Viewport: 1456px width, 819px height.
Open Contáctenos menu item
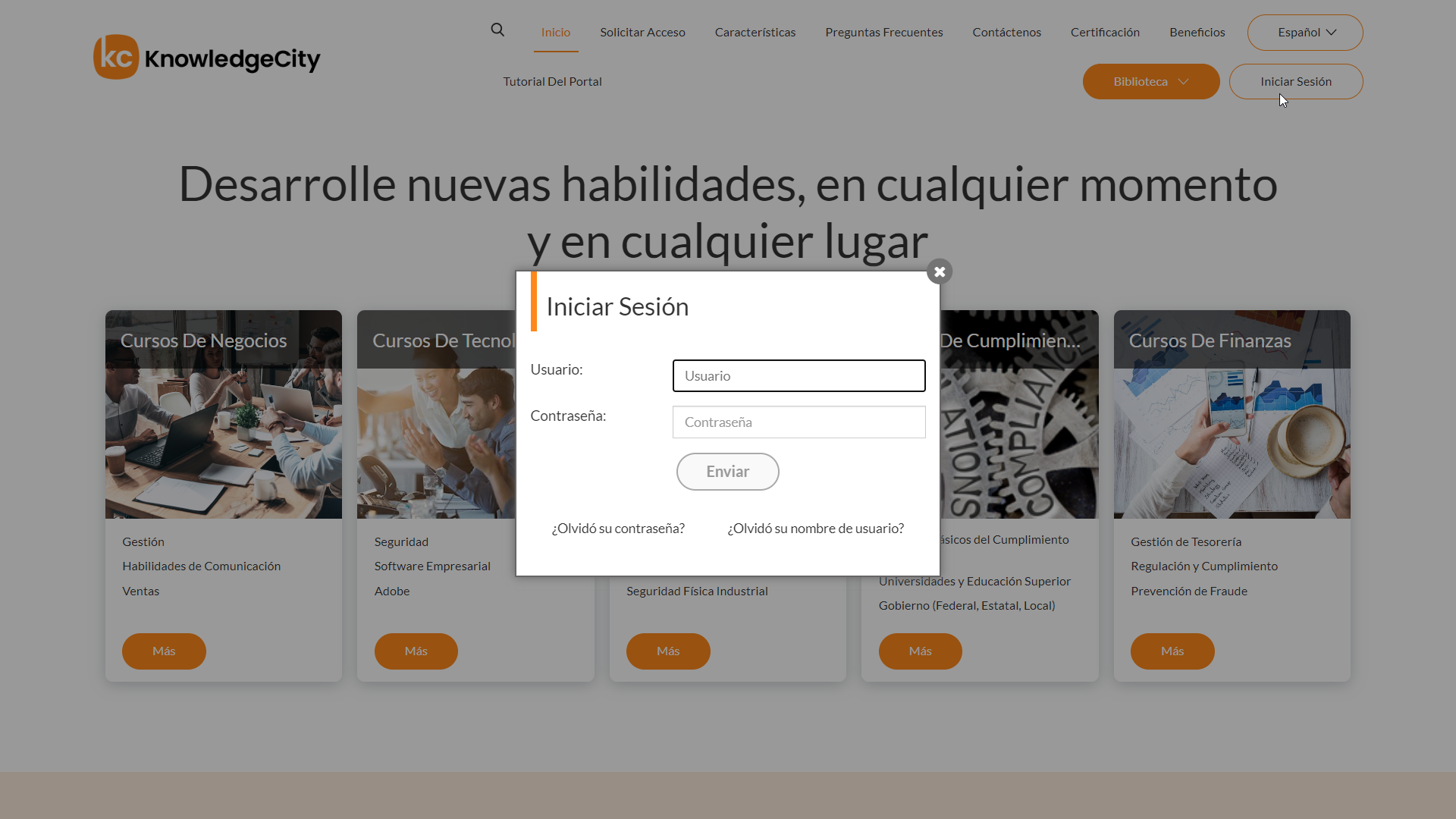tap(1007, 32)
